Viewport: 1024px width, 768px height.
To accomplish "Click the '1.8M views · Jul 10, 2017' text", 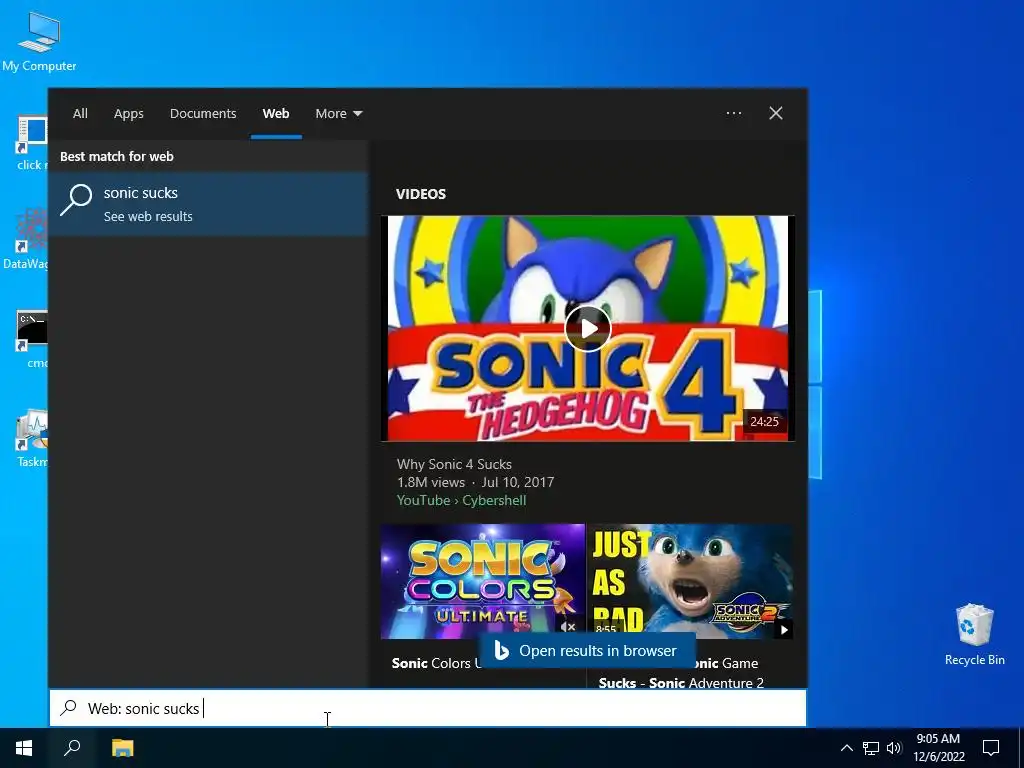I will [475, 483].
